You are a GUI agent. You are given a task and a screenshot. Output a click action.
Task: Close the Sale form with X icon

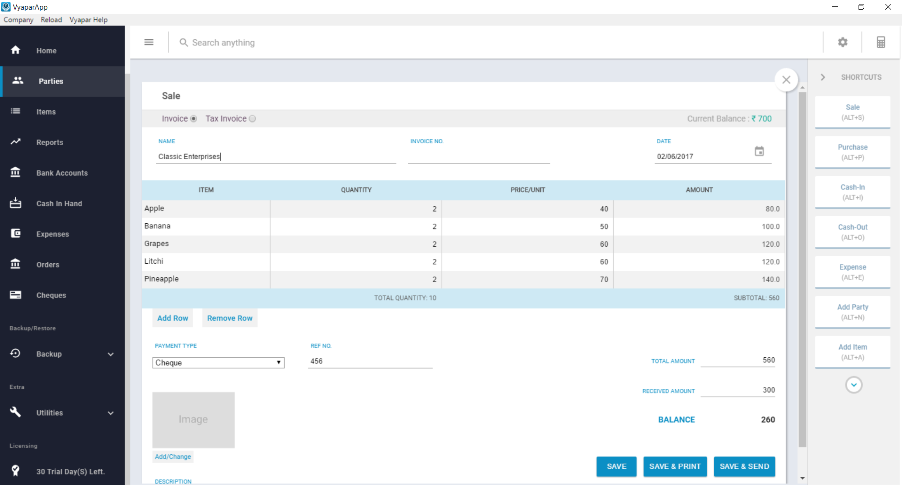click(787, 79)
